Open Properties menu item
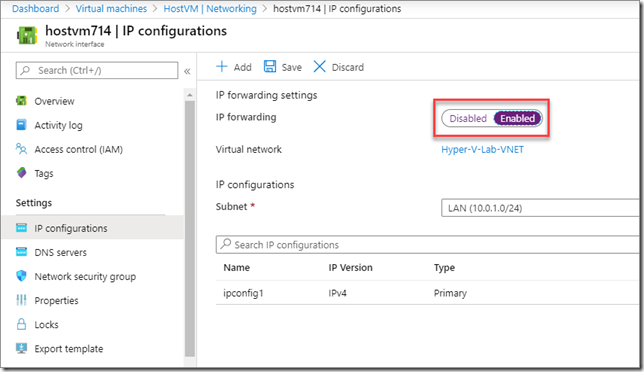This screenshot has width=644, height=372. (56, 301)
